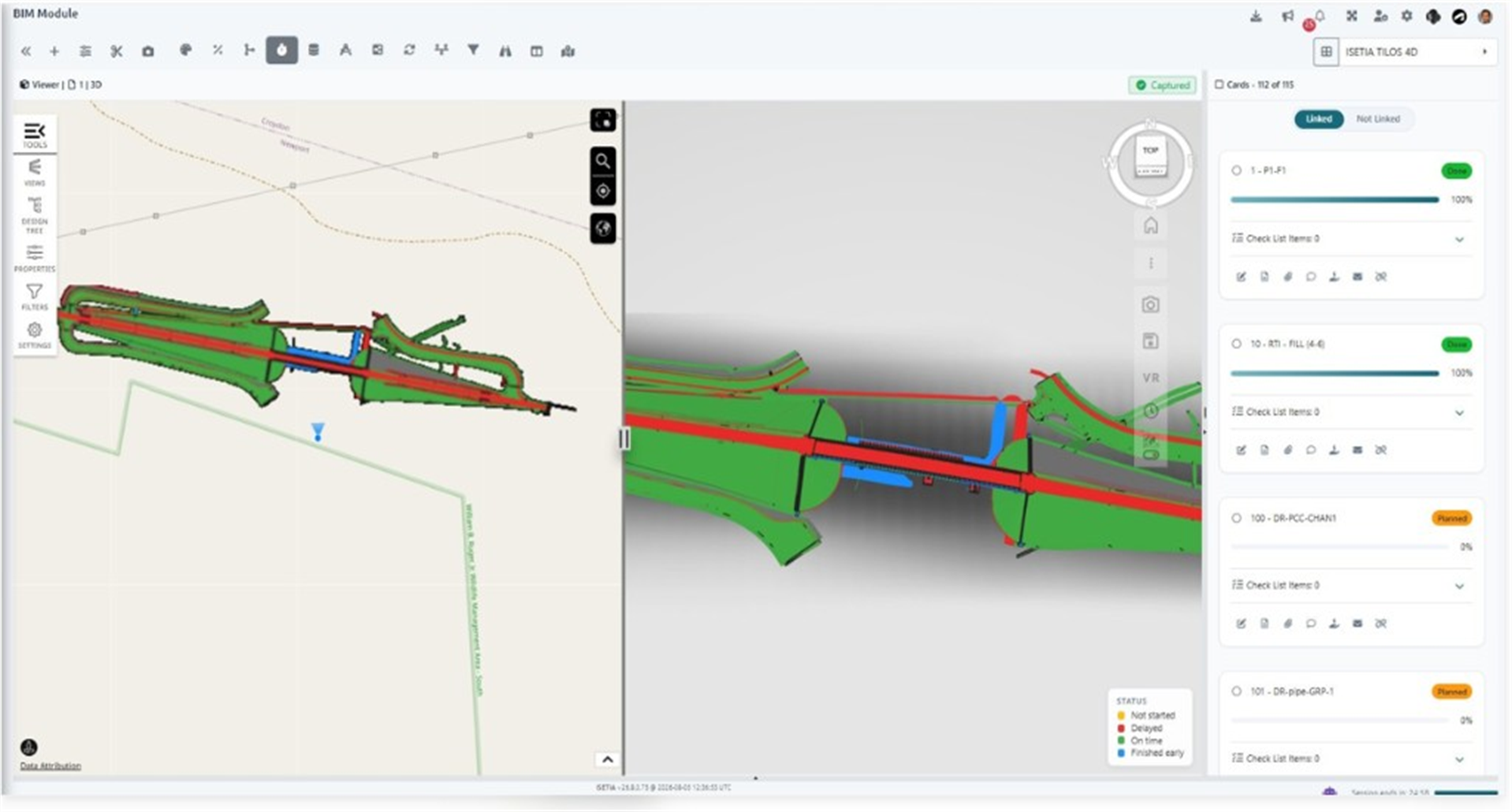Screen dimensions: 1512x812
Task: Select radio for card 100 - DR-PCC-CHAN1
Action: coord(1236,518)
